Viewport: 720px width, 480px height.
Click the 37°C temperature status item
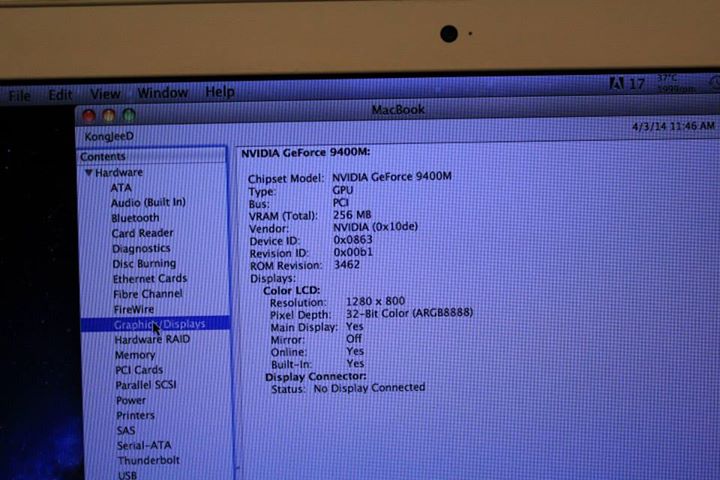[x=674, y=84]
